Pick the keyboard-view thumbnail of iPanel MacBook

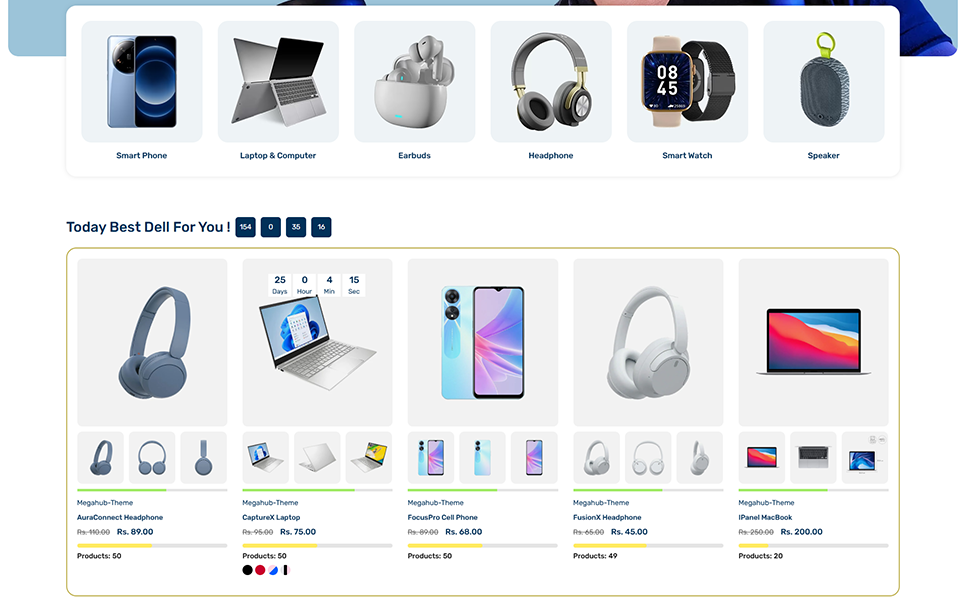tap(813, 458)
